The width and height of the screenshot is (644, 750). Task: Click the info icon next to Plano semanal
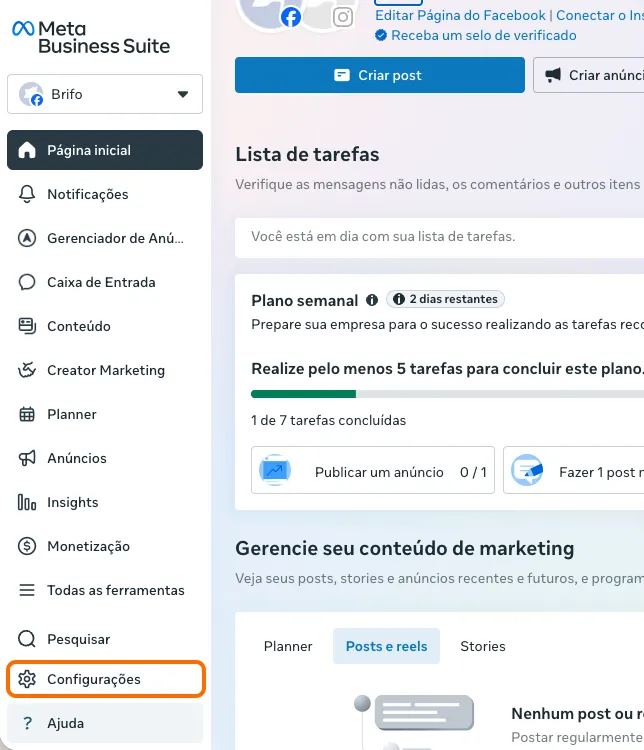[372, 300]
